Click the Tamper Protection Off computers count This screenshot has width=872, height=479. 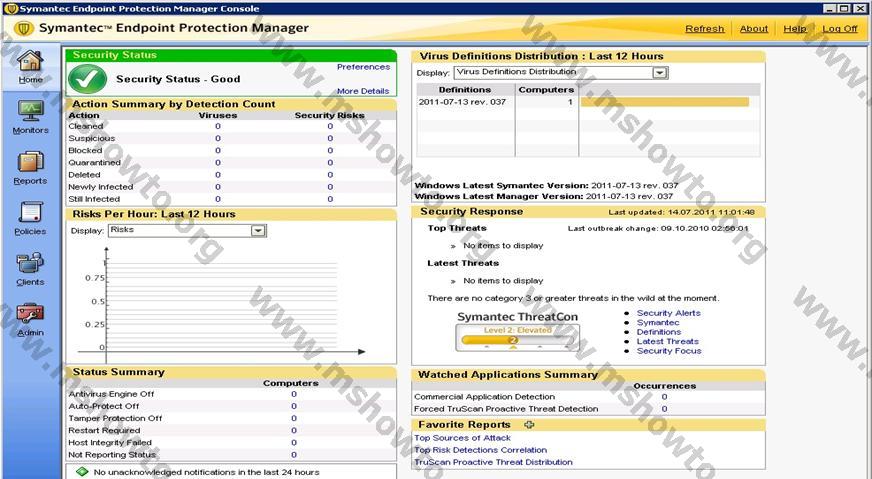click(294, 418)
